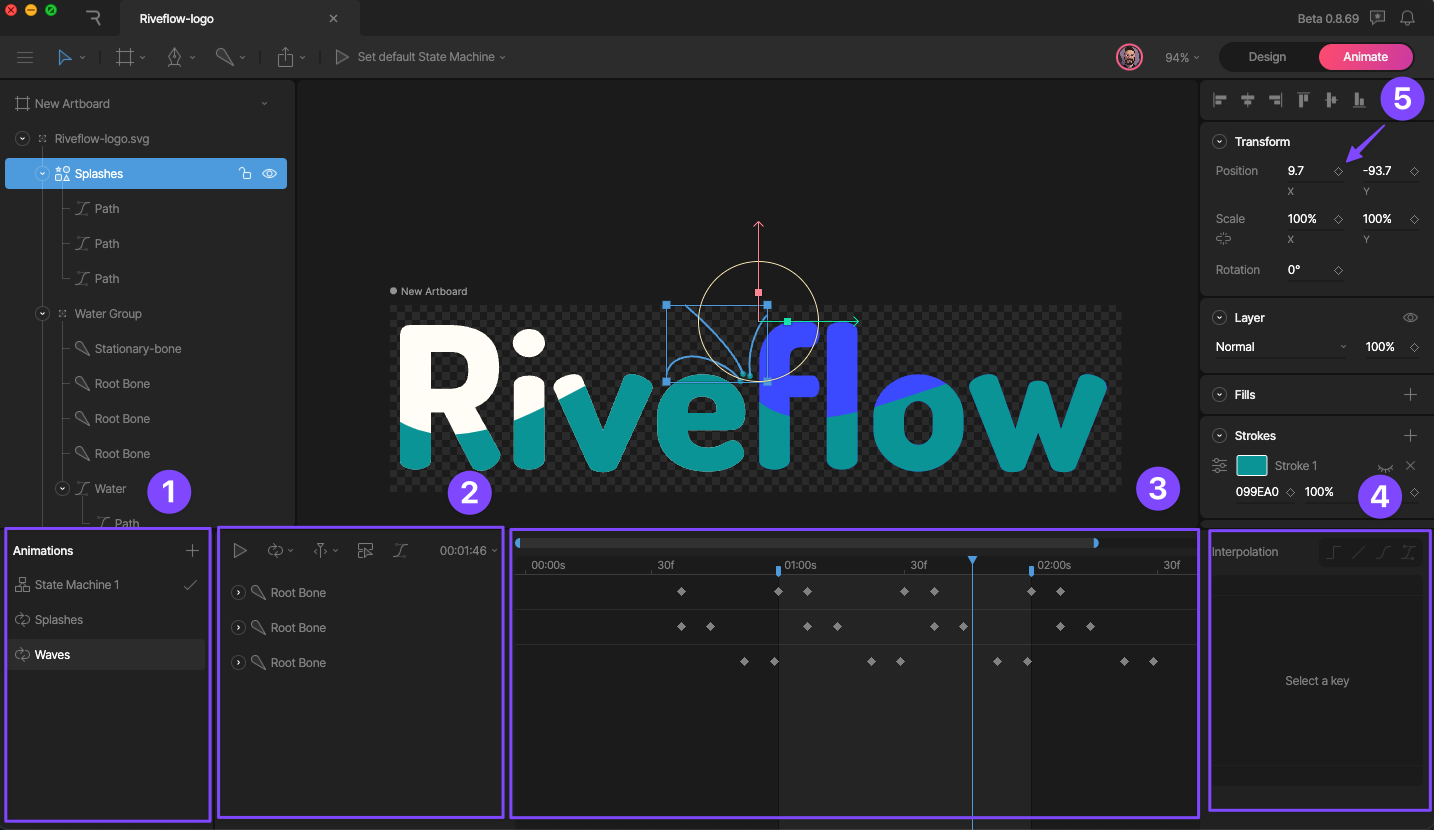
Task: Align selection to left edges
Action: tap(1219, 100)
